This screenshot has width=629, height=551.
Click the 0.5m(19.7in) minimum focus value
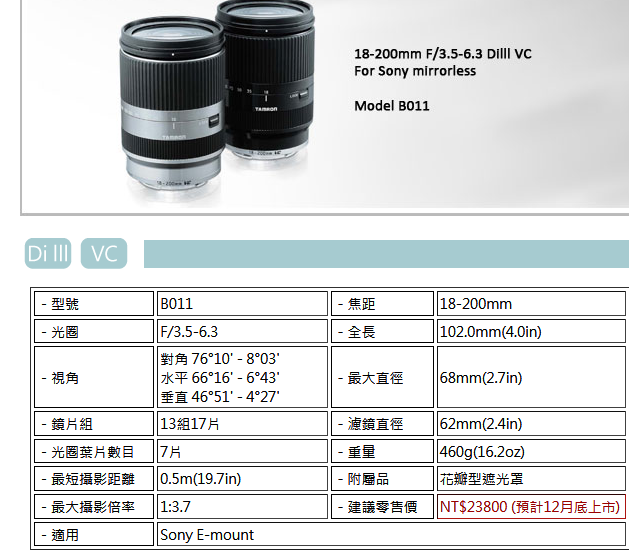201,478
